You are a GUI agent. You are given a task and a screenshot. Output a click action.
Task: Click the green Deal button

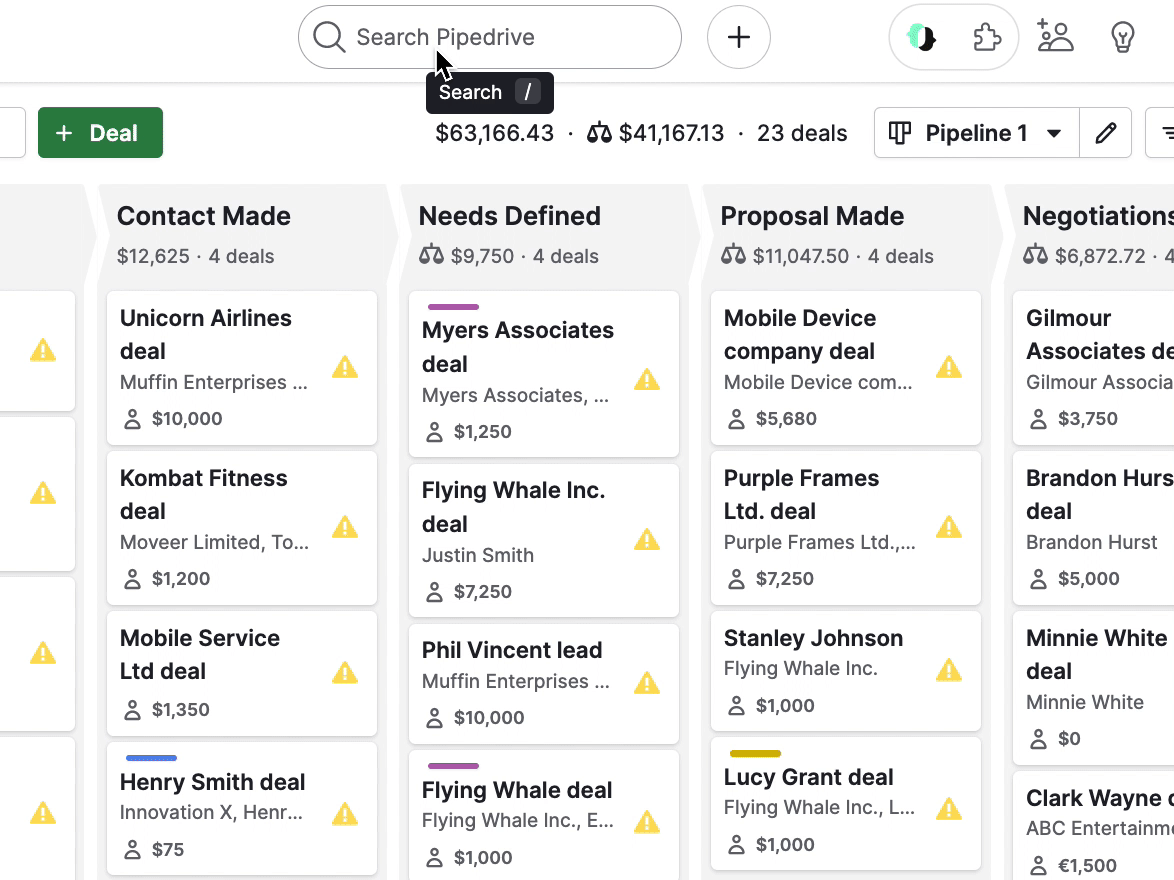click(100, 133)
